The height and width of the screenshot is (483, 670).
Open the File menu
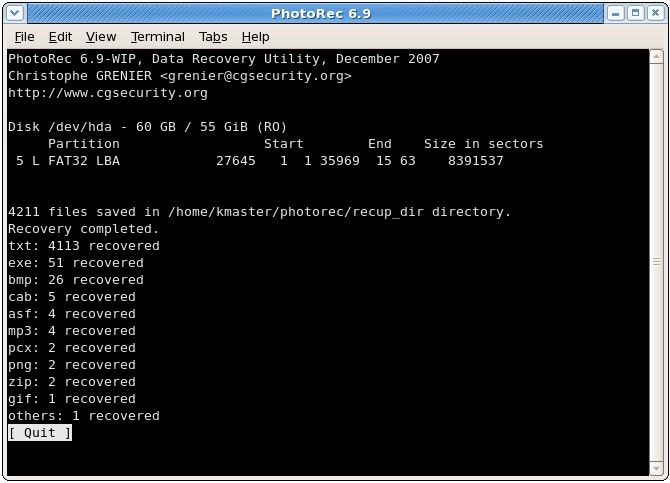click(24, 37)
